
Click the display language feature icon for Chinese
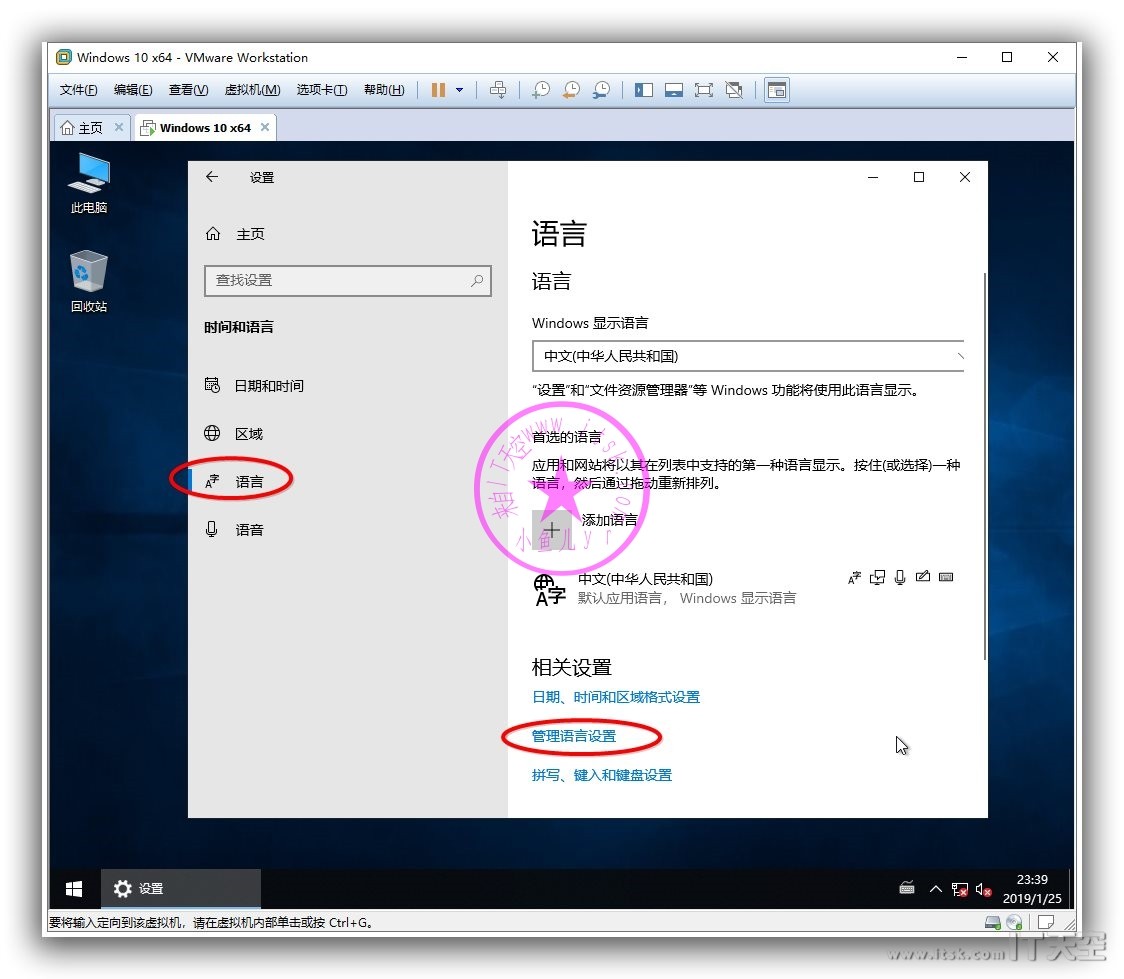[x=854, y=578]
